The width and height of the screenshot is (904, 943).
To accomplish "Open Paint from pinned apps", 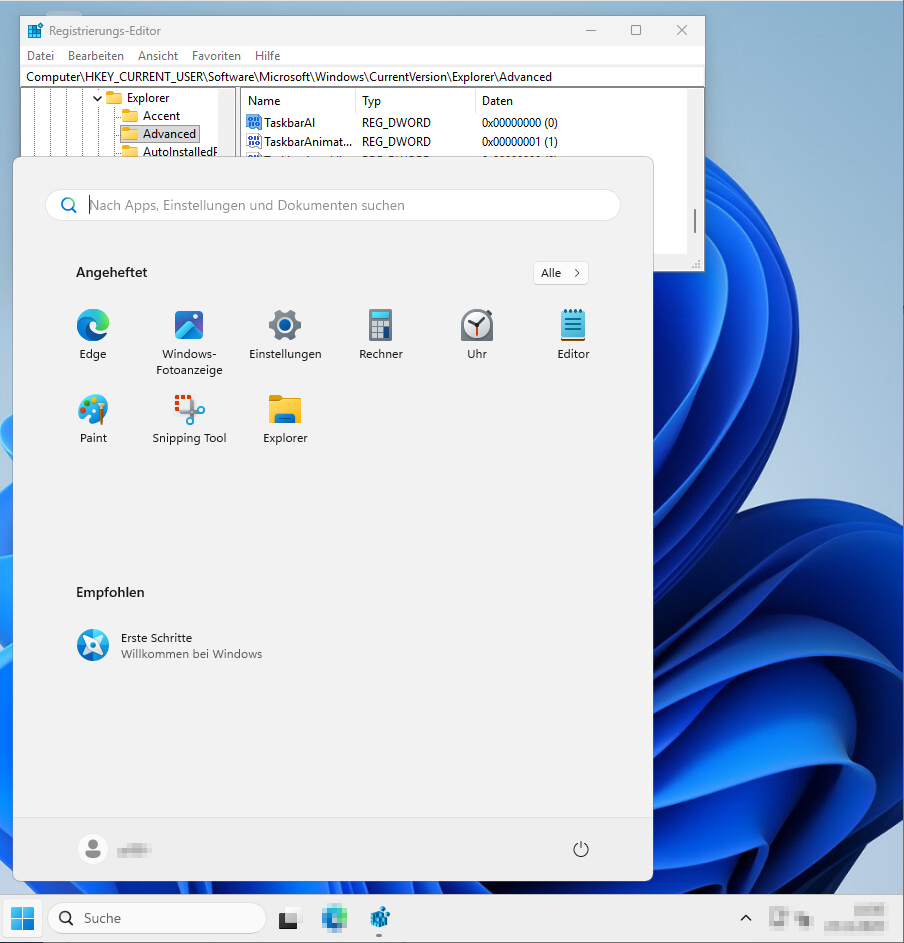I will tap(93, 410).
